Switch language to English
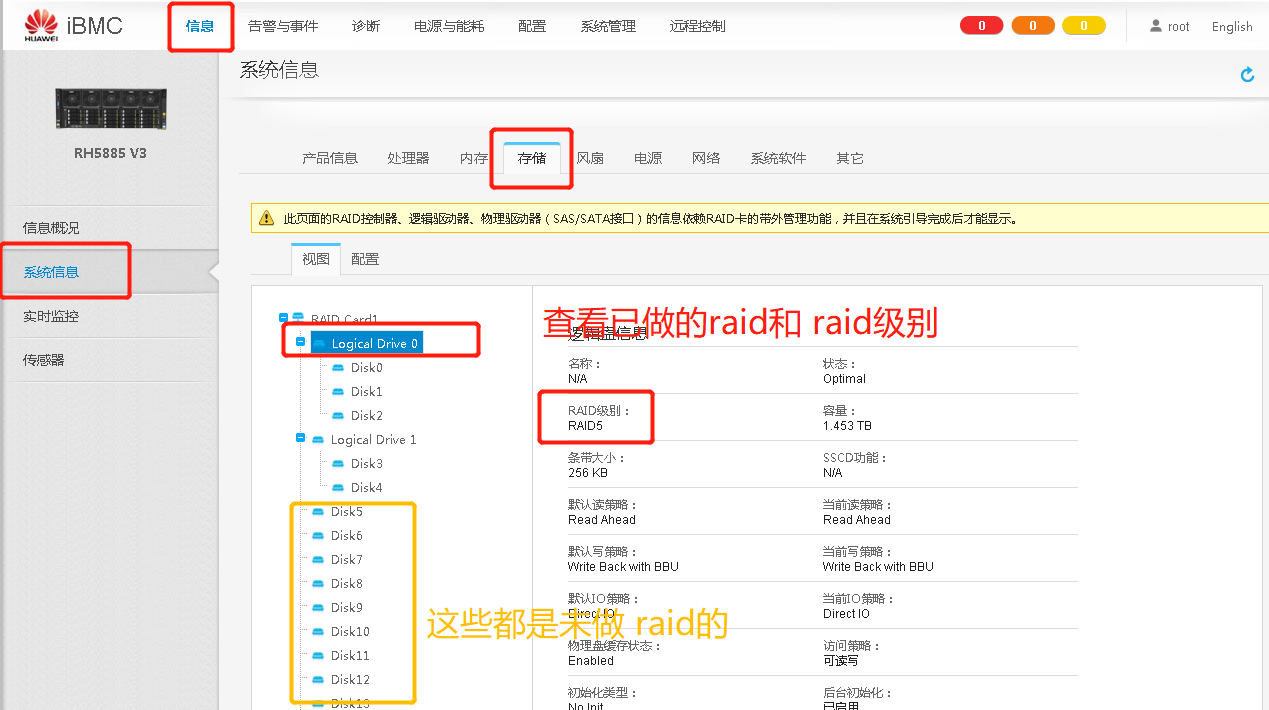The image size is (1269, 710). (x=1232, y=27)
